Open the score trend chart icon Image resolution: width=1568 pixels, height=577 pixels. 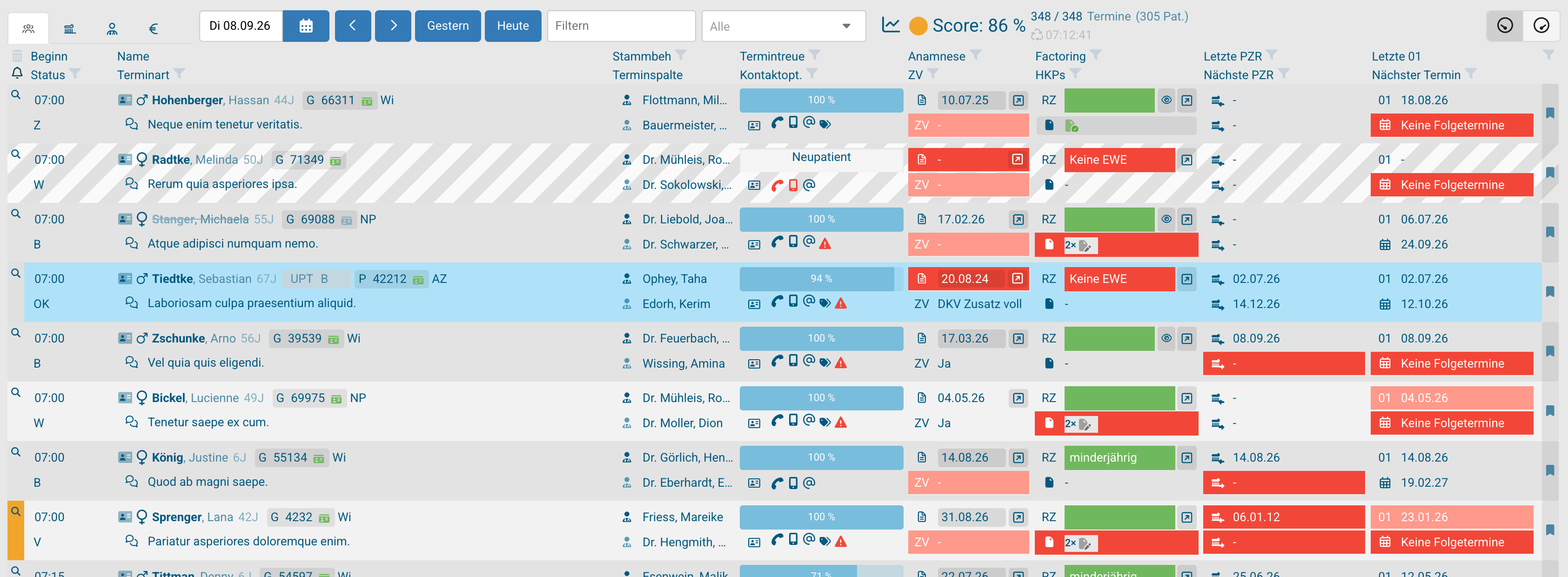pos(891,25)
